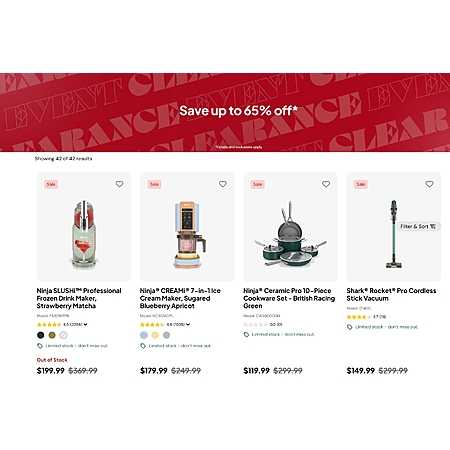450x450 pixels.
Task: Open Shark Rocket Pro Cordless Stick Vacuum link
Action: [x=391, y=294]
